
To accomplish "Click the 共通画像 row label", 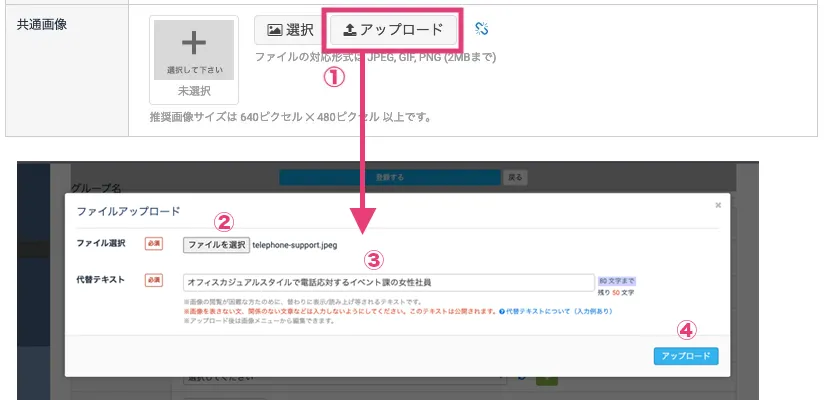I will [x=42, y=24].
